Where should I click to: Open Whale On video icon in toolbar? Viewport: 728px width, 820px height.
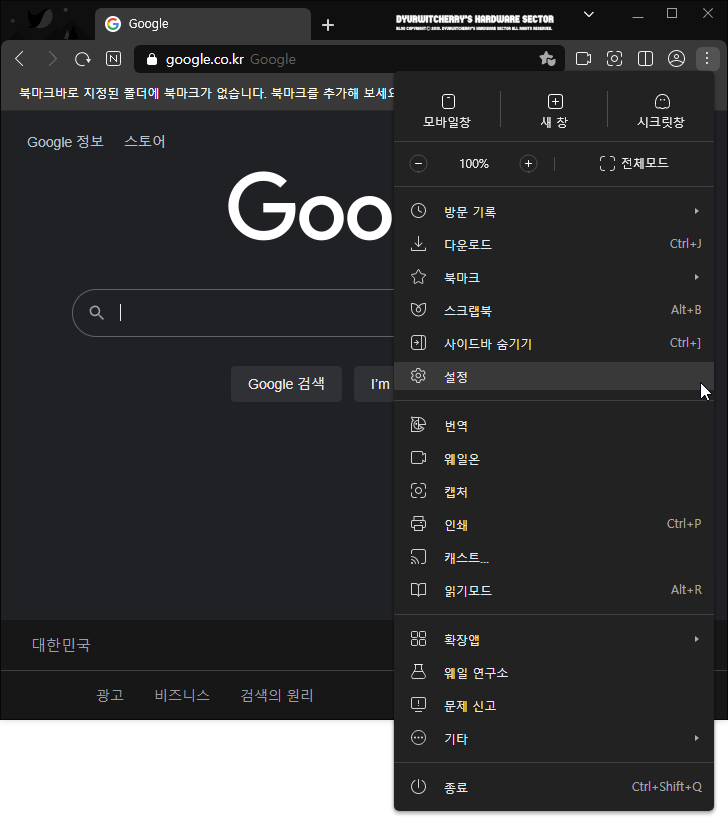[583, 59]
